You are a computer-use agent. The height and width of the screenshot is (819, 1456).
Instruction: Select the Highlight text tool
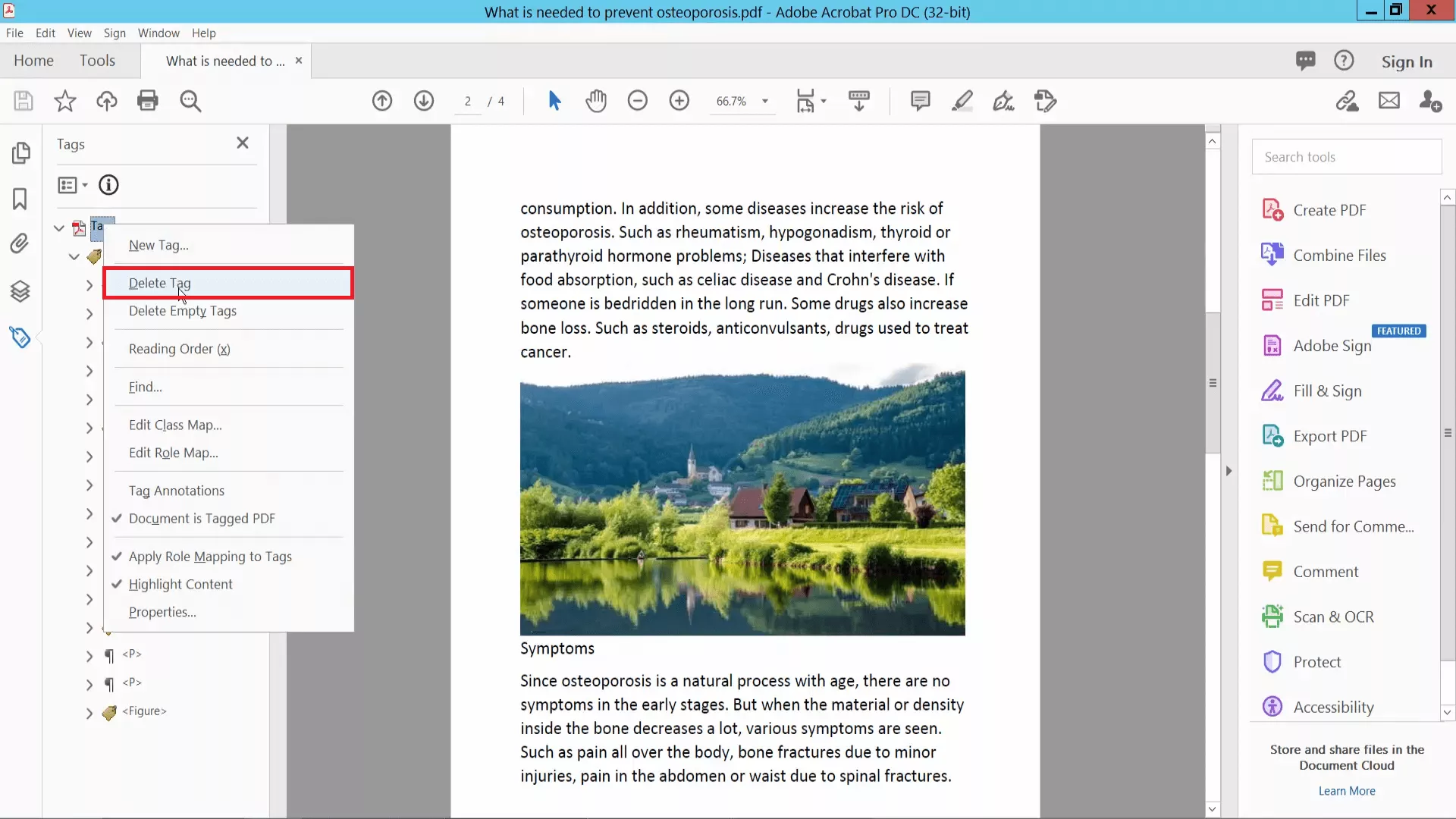click(962, 101)
